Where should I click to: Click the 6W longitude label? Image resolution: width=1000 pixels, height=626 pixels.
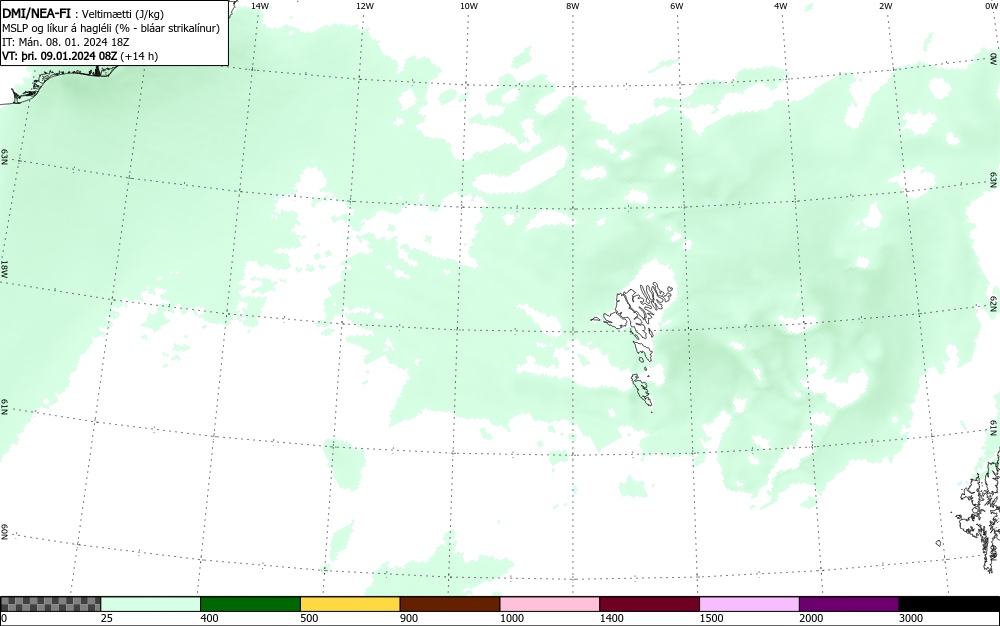(677, 6)
